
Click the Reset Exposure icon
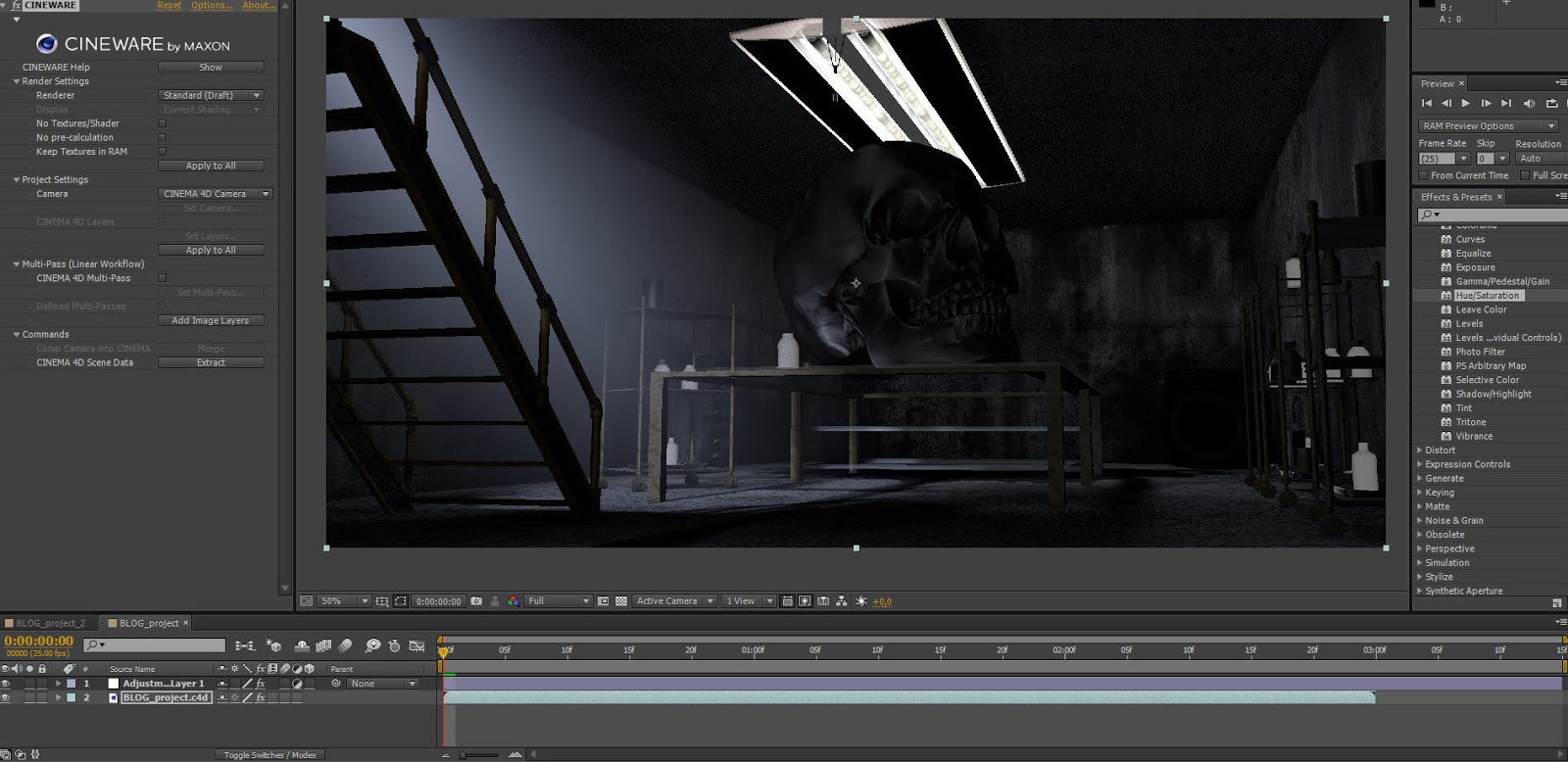pyautogui.click(x=861, y=601)
